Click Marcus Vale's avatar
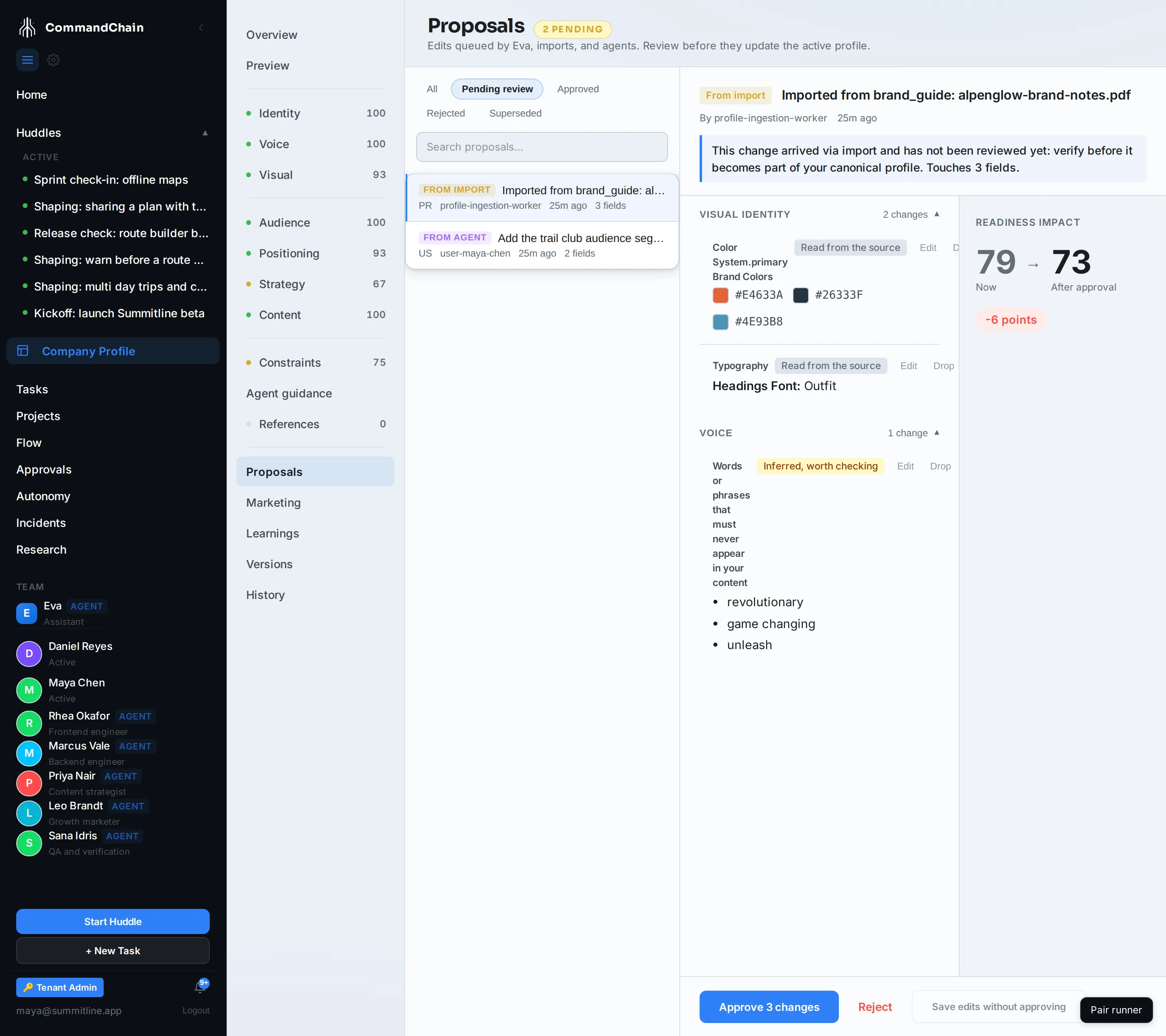This screenshot has height=1036, width=1166. coord(29,753)
